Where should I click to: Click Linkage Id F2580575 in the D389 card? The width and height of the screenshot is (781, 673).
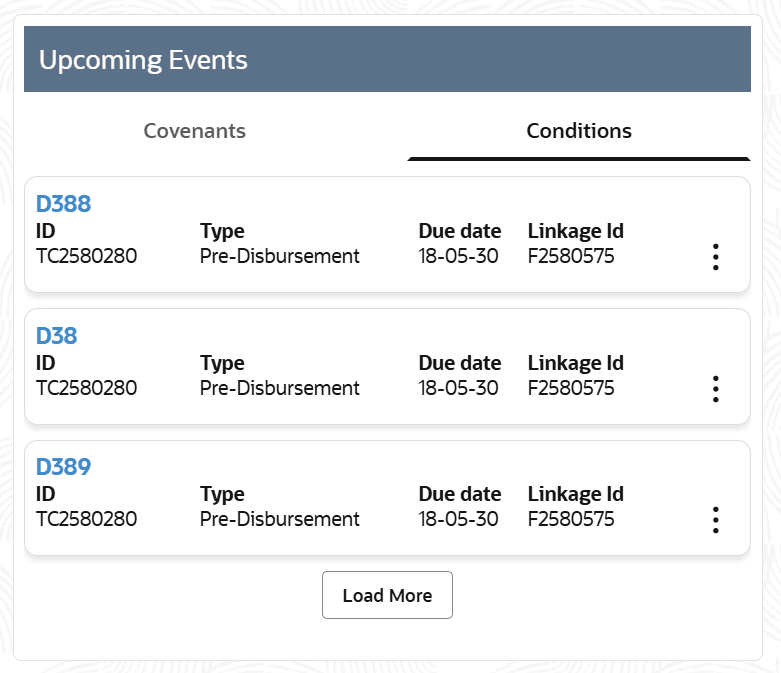(571, 520)
